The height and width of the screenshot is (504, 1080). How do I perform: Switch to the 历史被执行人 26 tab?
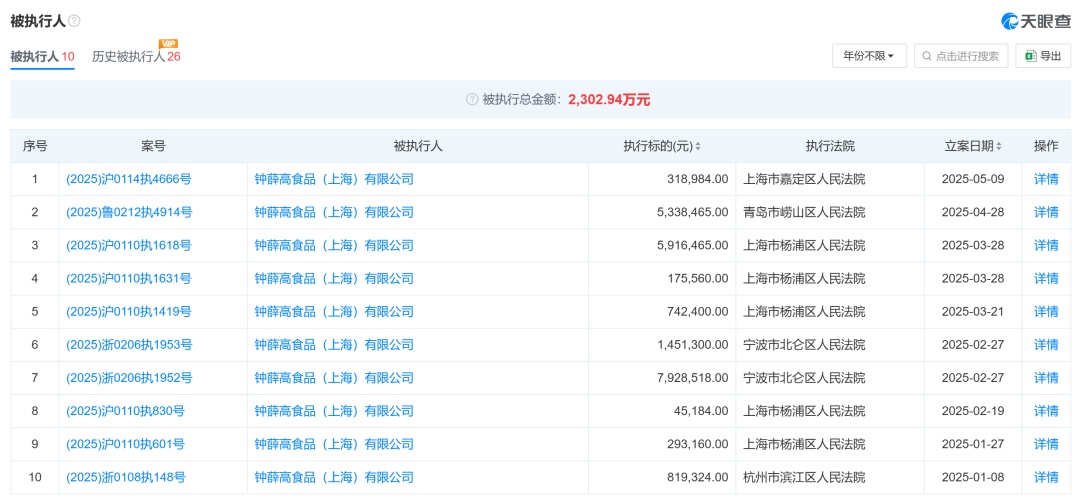(136, 57)
